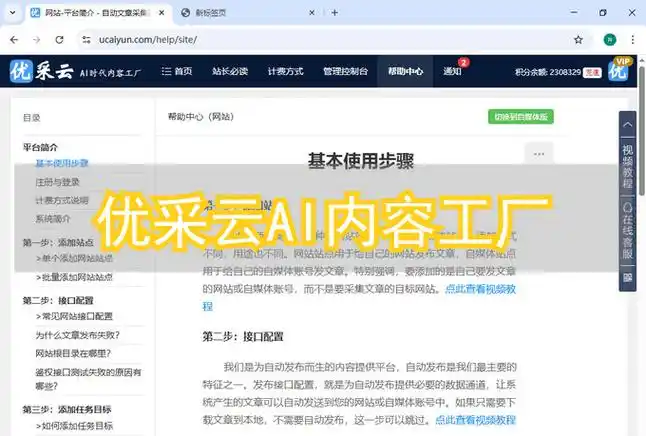Click the red 充值 button
Screen dimensions: 646x436
tap(592, 72)
